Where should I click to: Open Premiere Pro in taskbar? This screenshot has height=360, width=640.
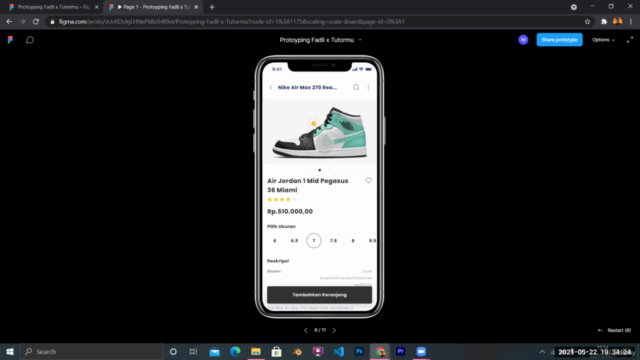(x=400, y=351)
